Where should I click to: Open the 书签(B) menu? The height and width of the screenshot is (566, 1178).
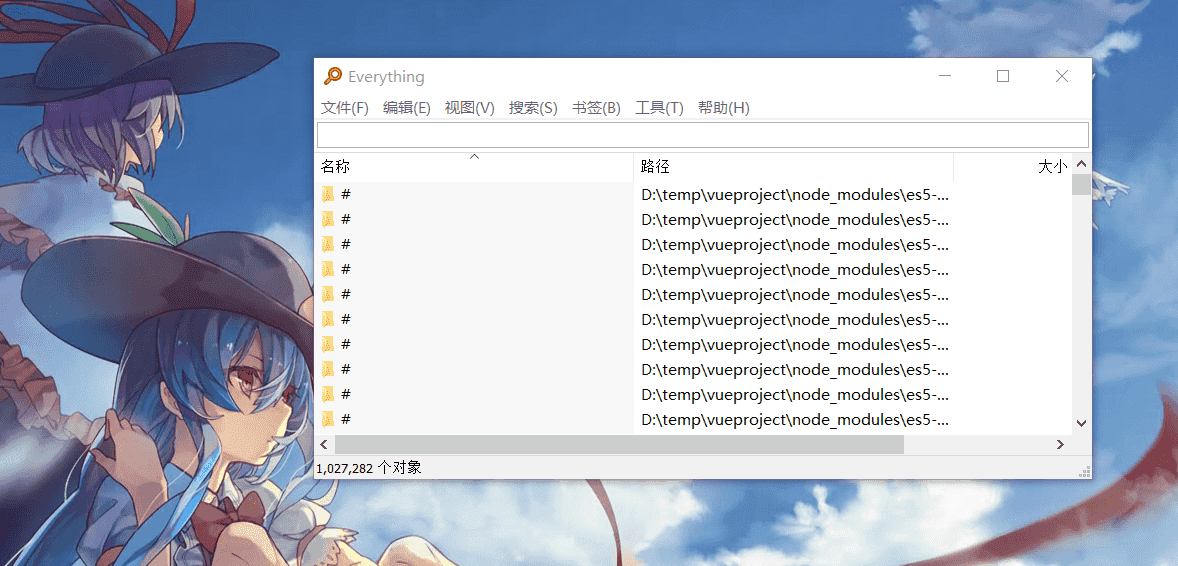click(597, 108)
